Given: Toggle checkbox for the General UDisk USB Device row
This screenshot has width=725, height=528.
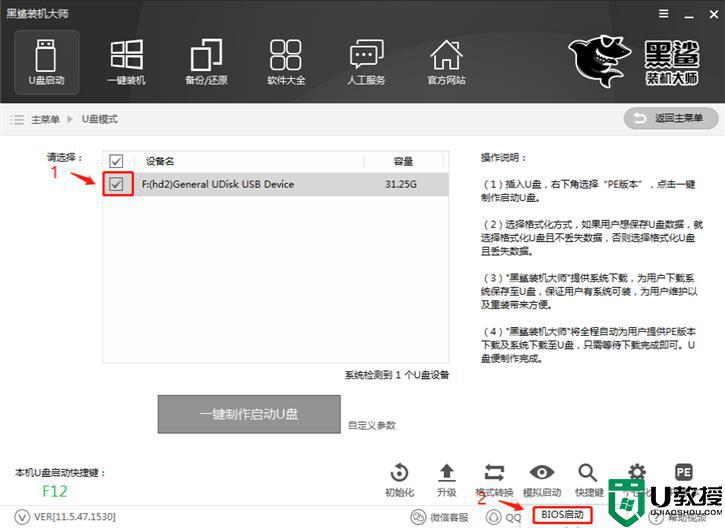Looking at the screenshot, I should coord(116,184).
